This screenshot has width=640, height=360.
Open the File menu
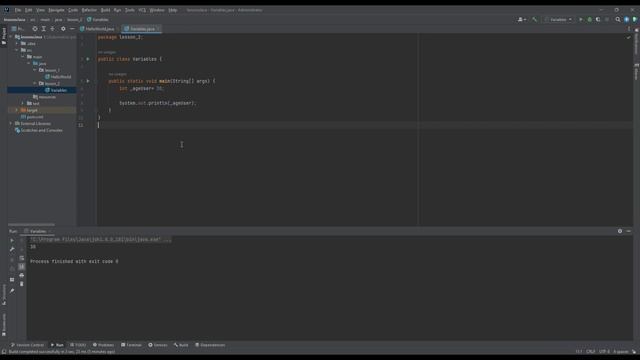[x=18, y=10]
